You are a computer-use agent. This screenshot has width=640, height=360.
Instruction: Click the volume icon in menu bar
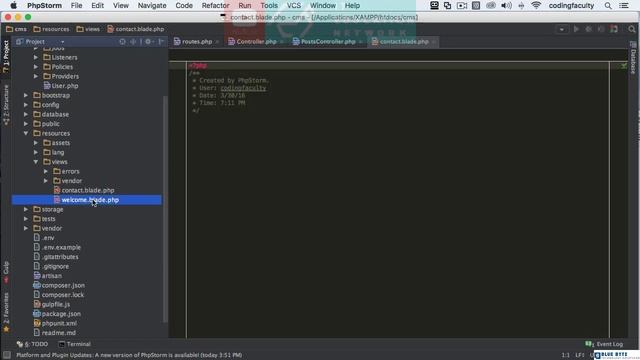click(506, 6)
